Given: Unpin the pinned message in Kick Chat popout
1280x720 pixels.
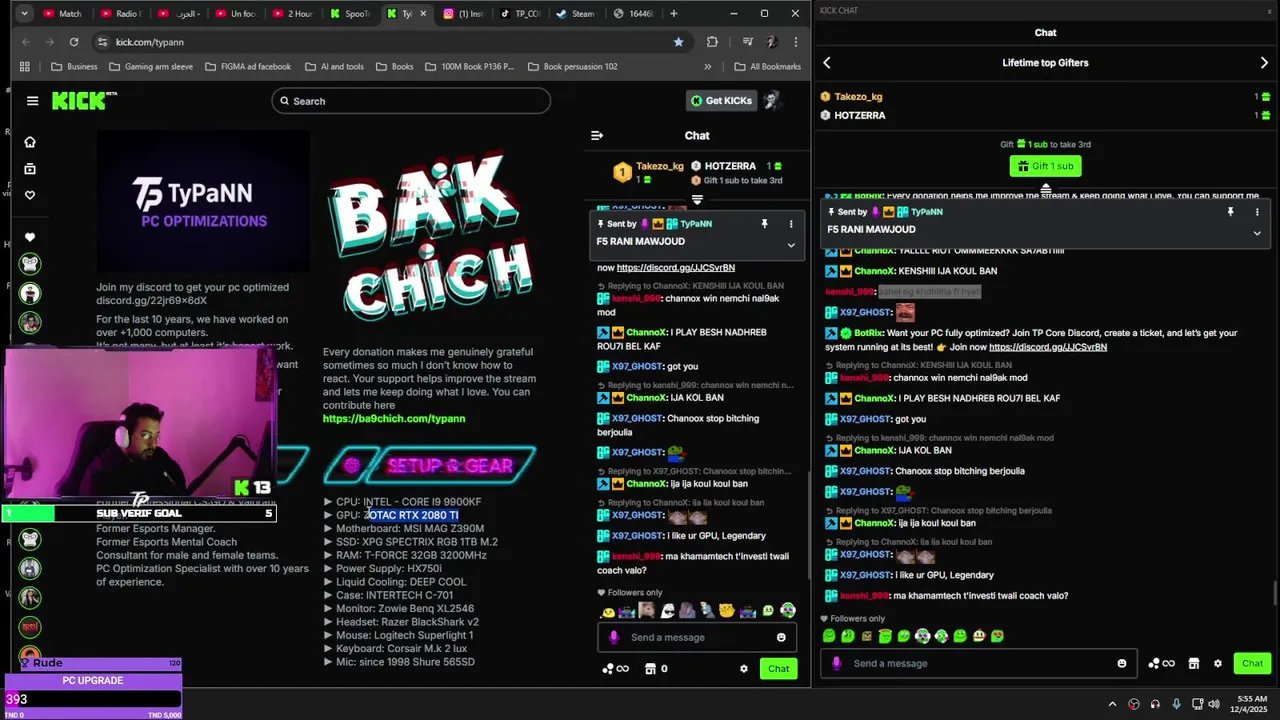Looking at the screenshot, I should pyautogui.click(x=1231, y=212).
